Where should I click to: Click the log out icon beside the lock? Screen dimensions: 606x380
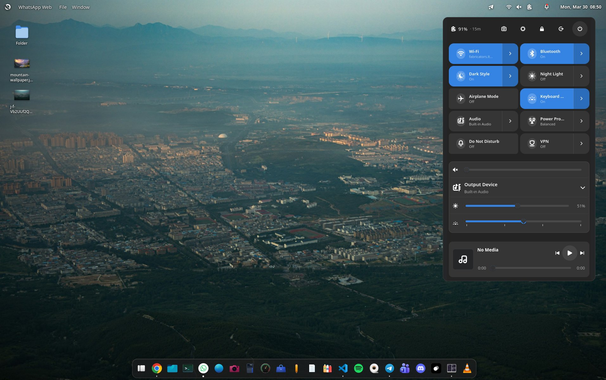[x=561, y=29]
